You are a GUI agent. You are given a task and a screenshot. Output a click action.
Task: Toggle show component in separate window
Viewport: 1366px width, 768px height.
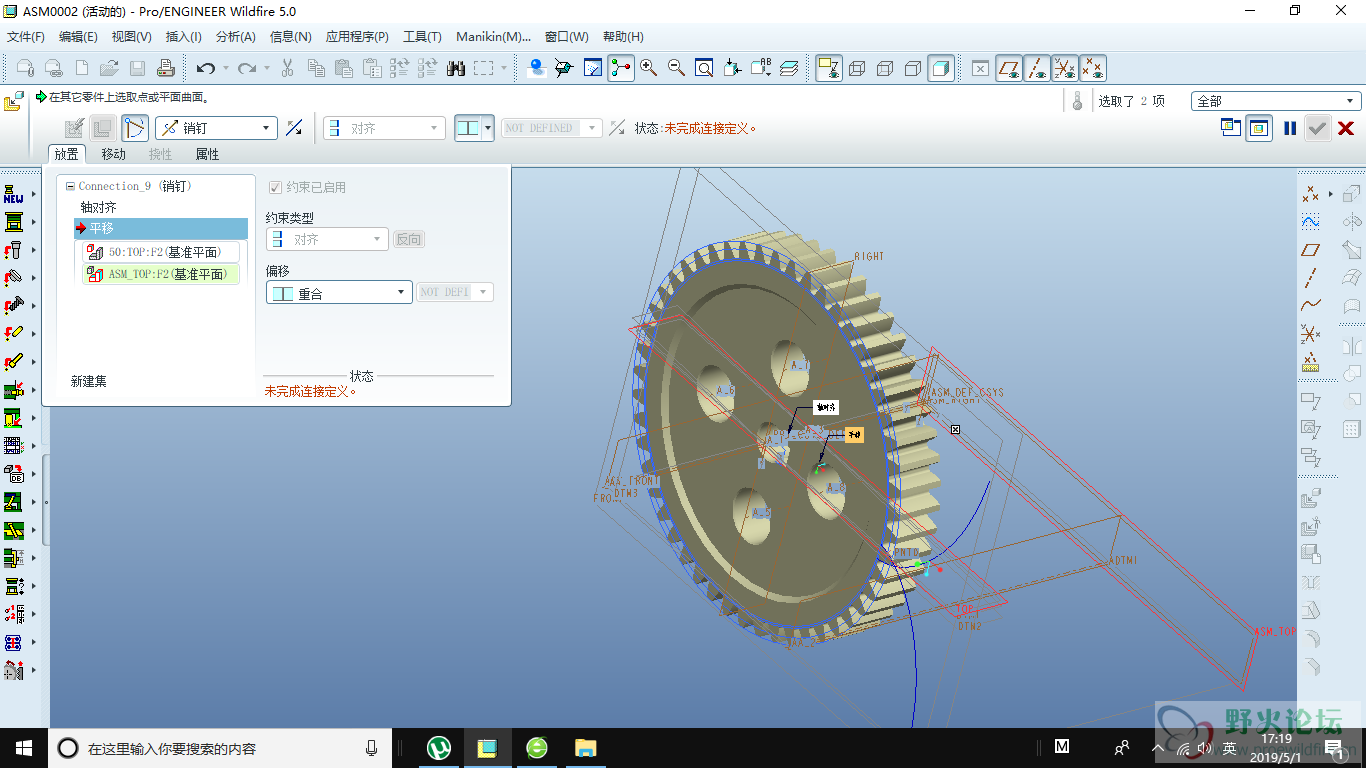1231,128
